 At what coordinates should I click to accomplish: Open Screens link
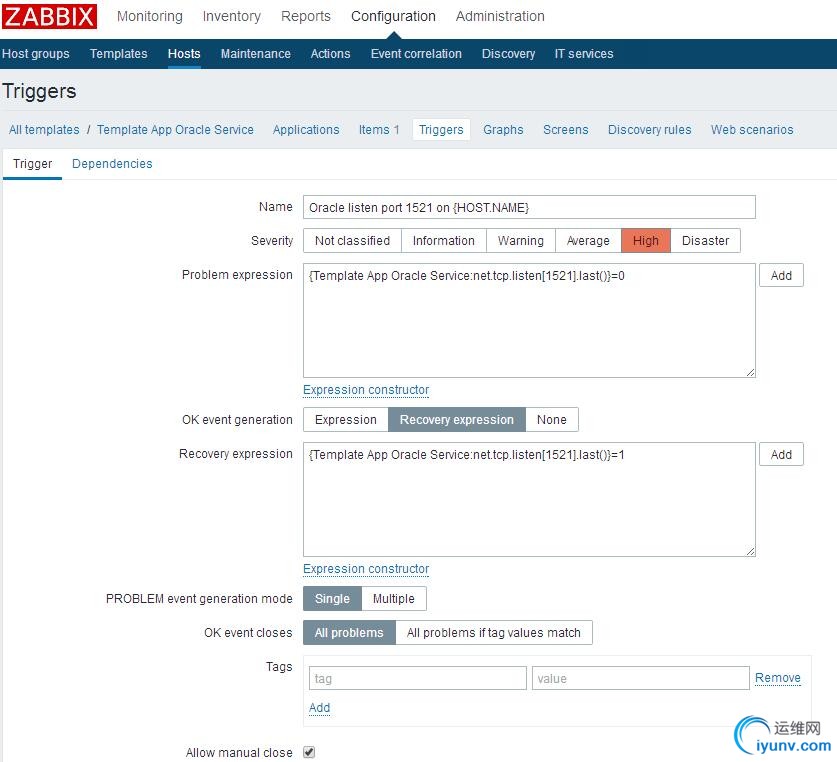click(x=565, y=130)
